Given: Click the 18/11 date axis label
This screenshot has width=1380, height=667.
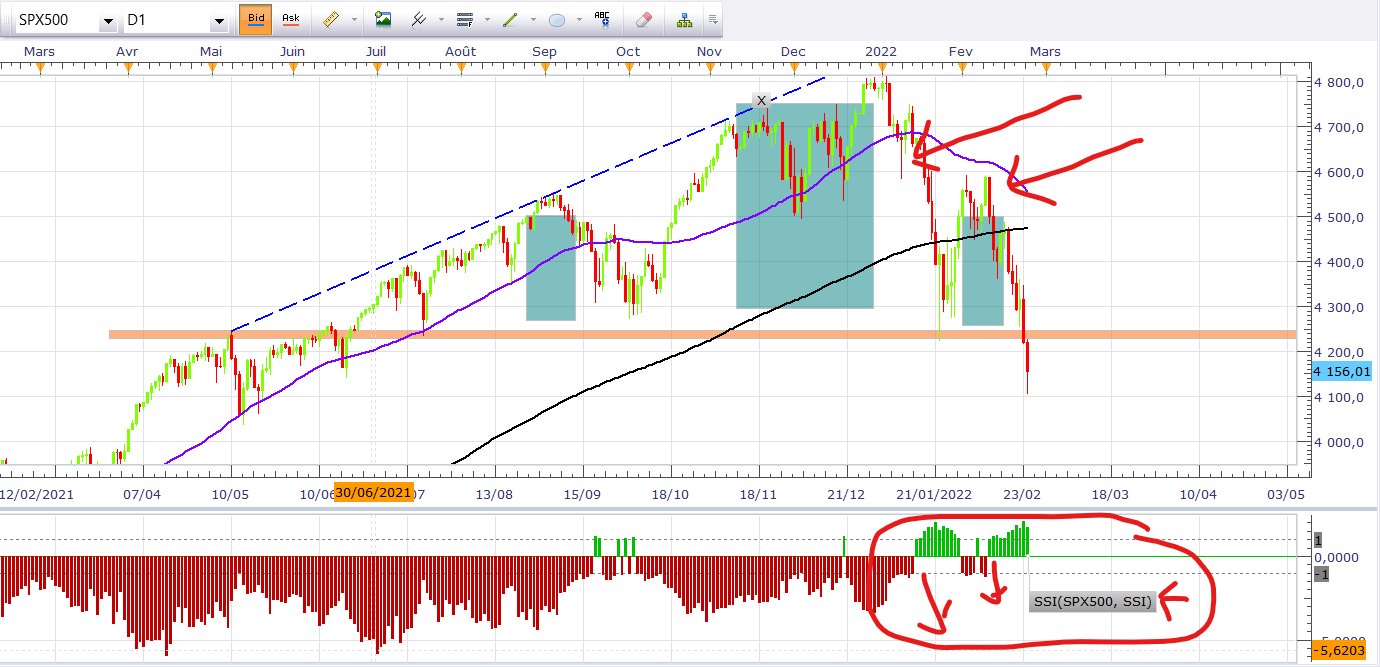Looking at the screenshot, I should click(759, 494).
